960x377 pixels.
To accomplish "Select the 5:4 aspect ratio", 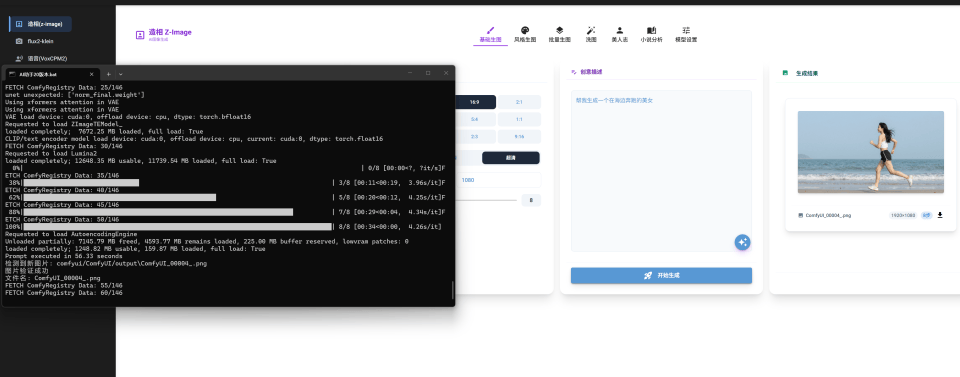I will [475, 119].
